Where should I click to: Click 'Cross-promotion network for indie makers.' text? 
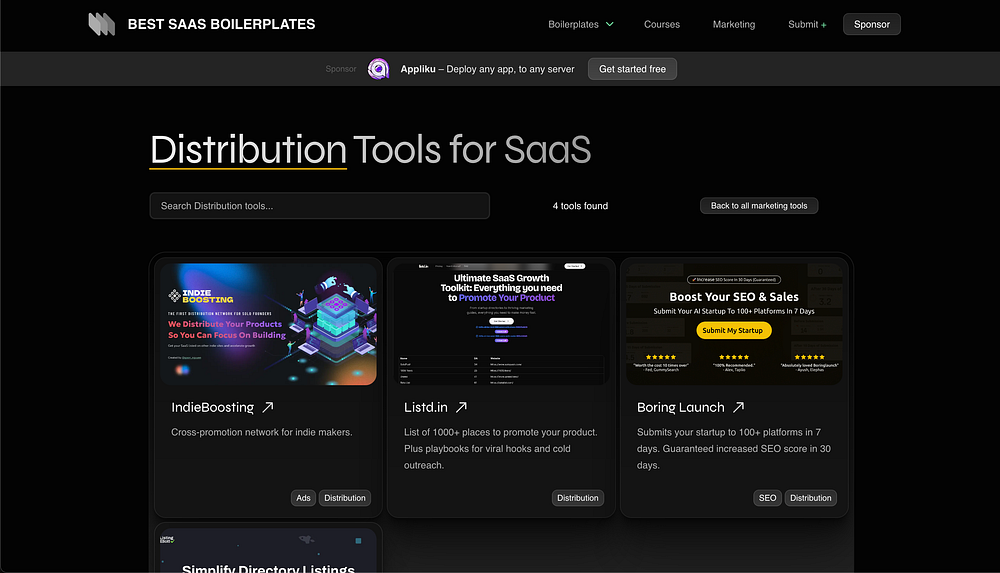click(261, 432)
